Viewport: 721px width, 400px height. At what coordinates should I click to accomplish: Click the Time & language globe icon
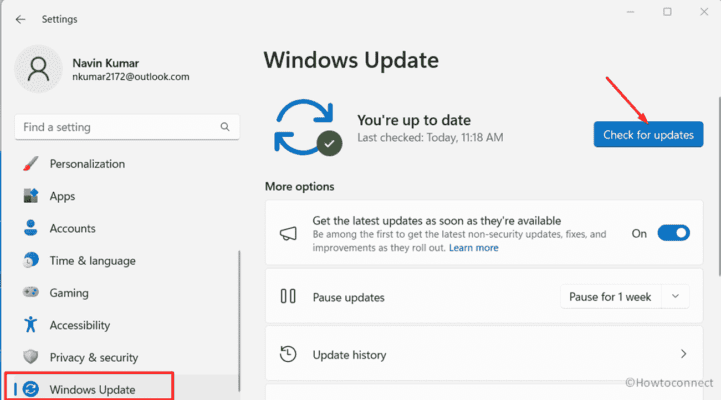point(31,260)
